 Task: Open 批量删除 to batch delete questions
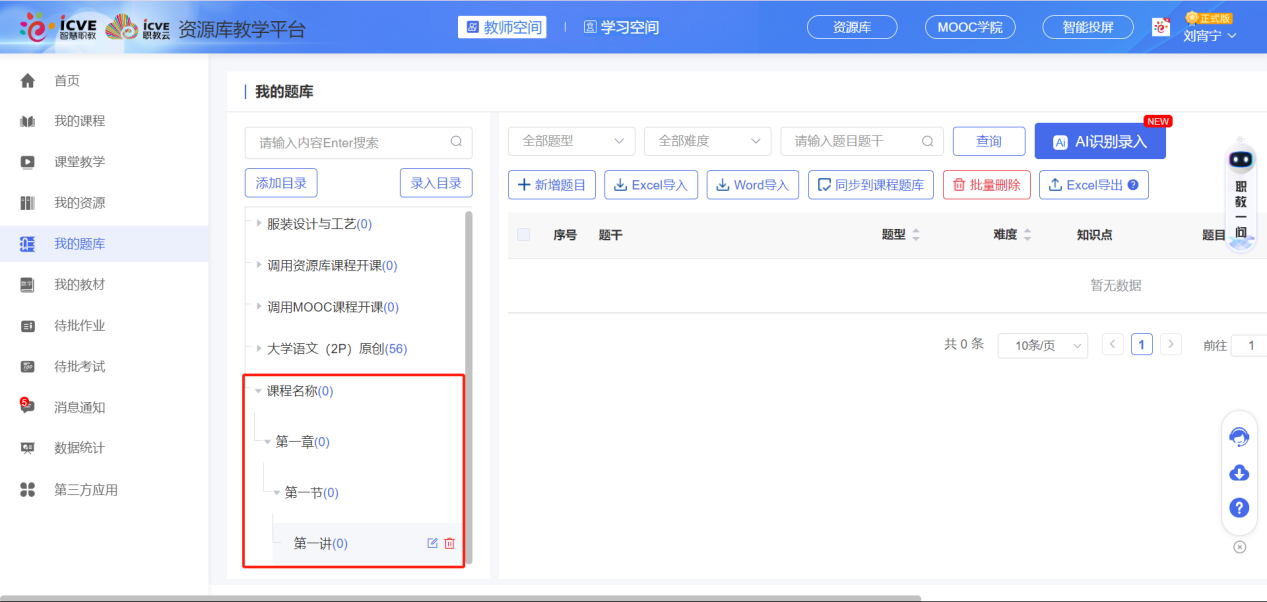pos(986,184)
